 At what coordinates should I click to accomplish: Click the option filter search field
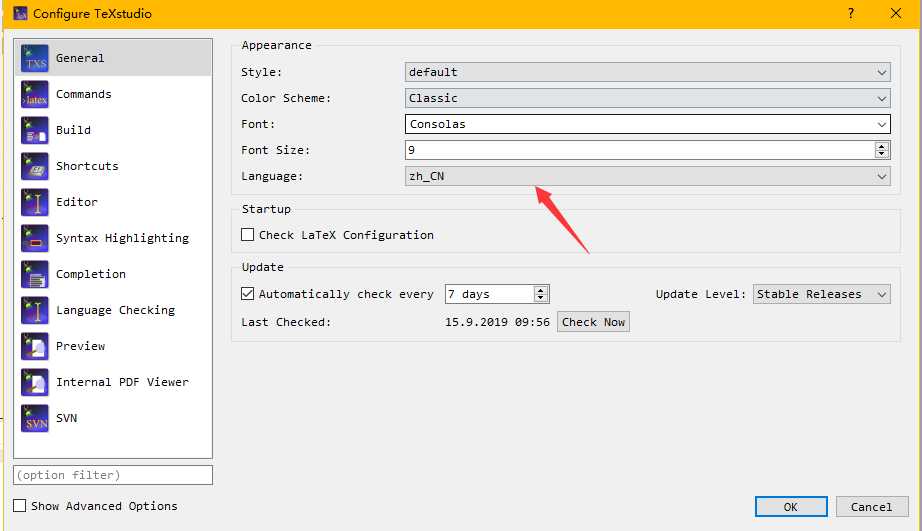pyautogui.click(x=113, y=475)
